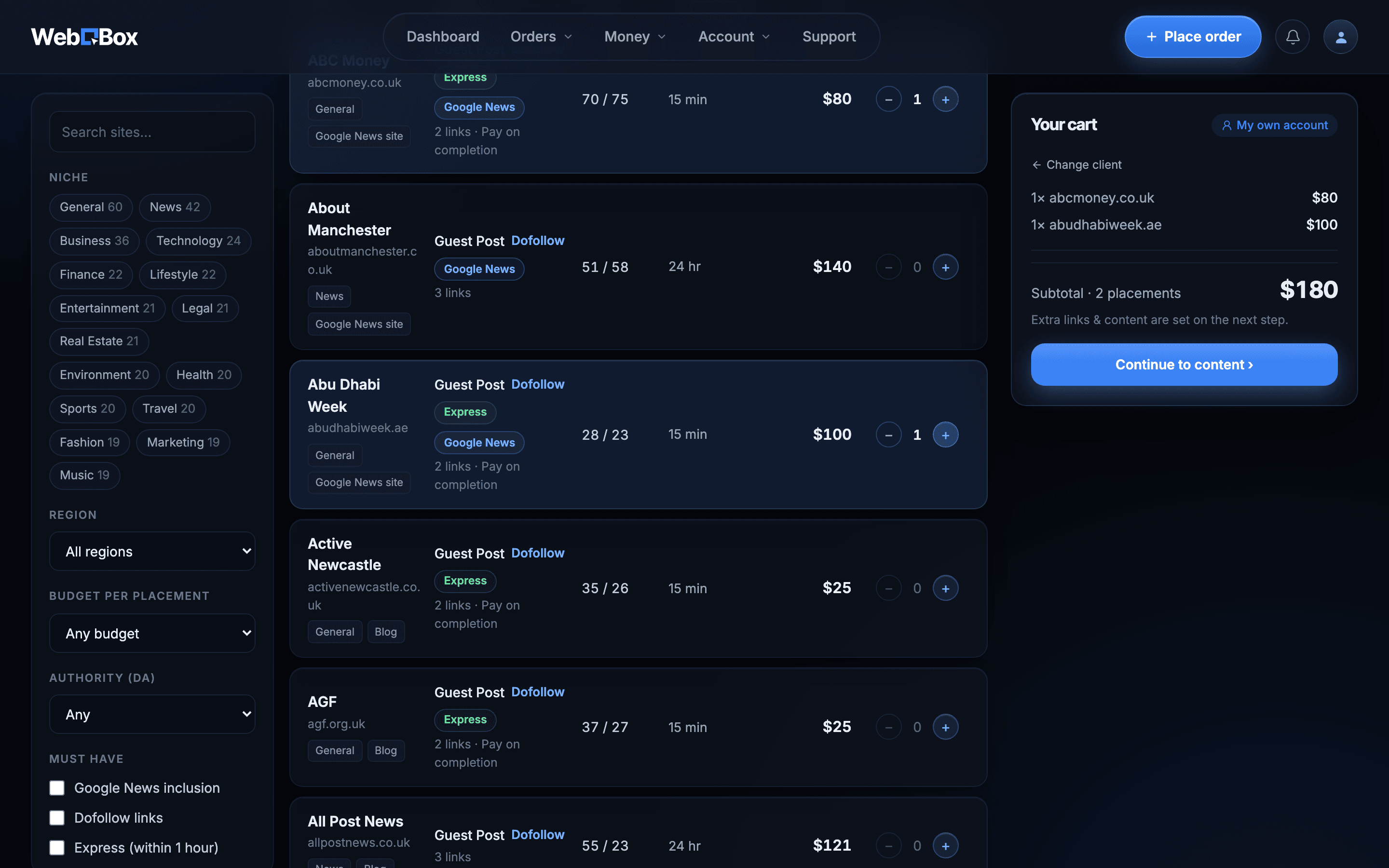Viewport: 1389px width, 868px height.
Task: Expand the Orders menu
Action: click(x=541, y=37)
